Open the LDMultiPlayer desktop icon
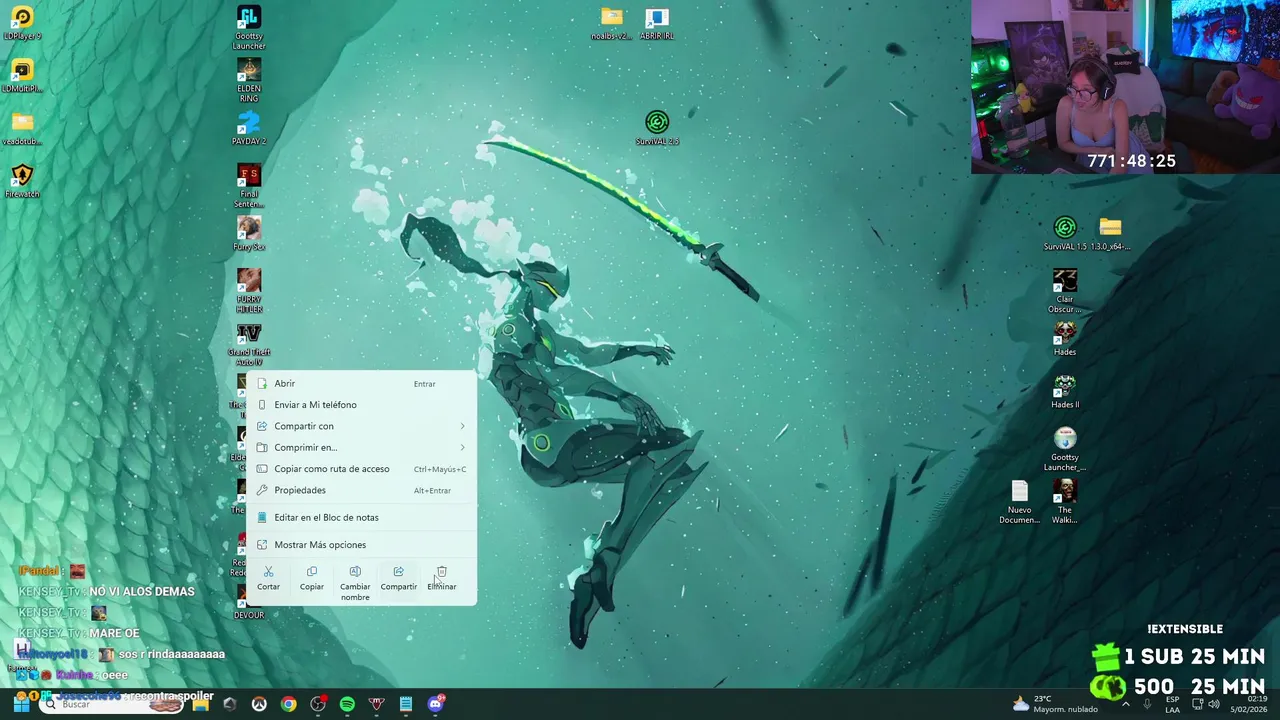Viewport: 1280px width, 720px height. 22,76
